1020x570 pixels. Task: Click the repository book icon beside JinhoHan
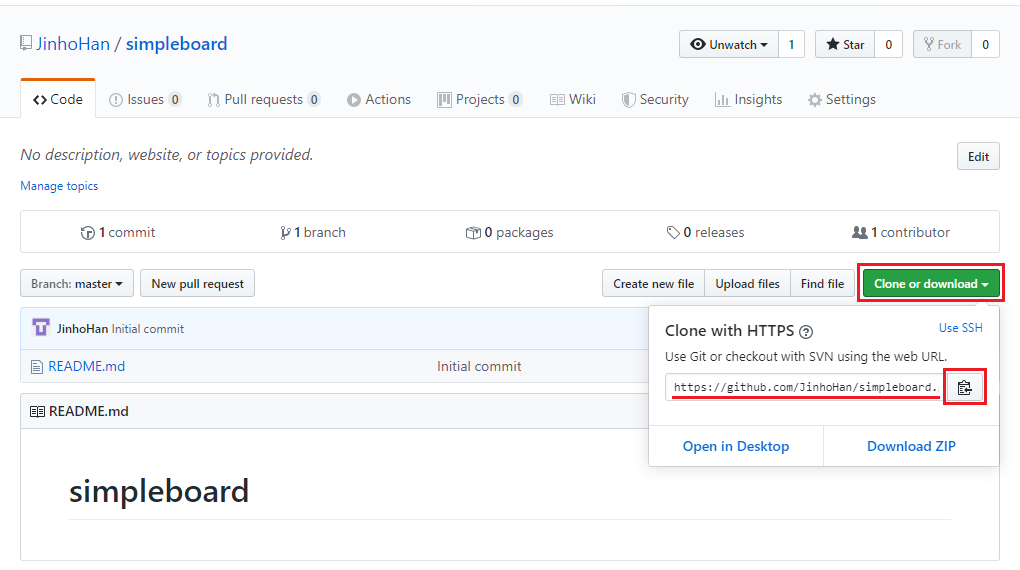click(26, 44)
